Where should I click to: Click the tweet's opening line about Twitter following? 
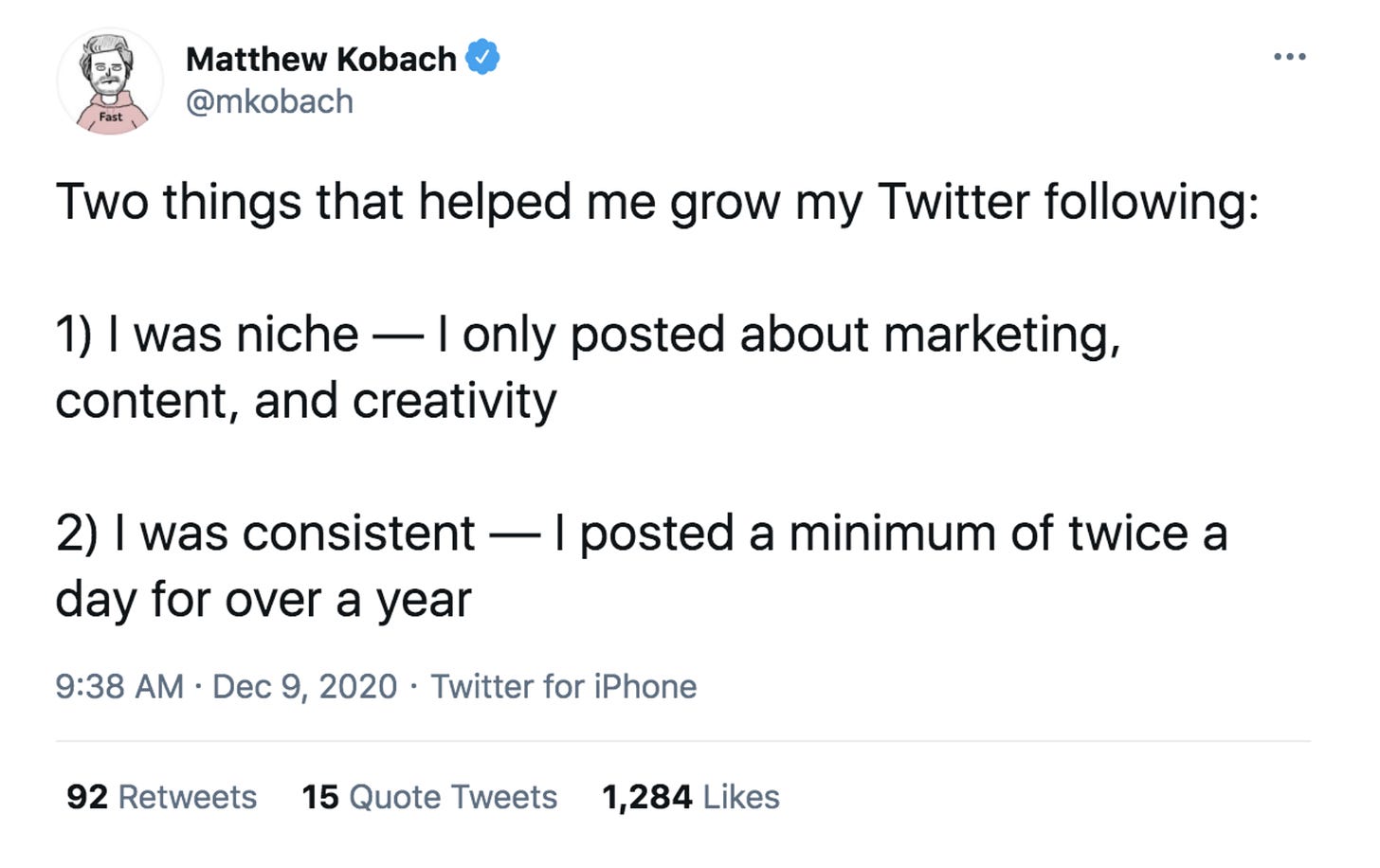658,203
